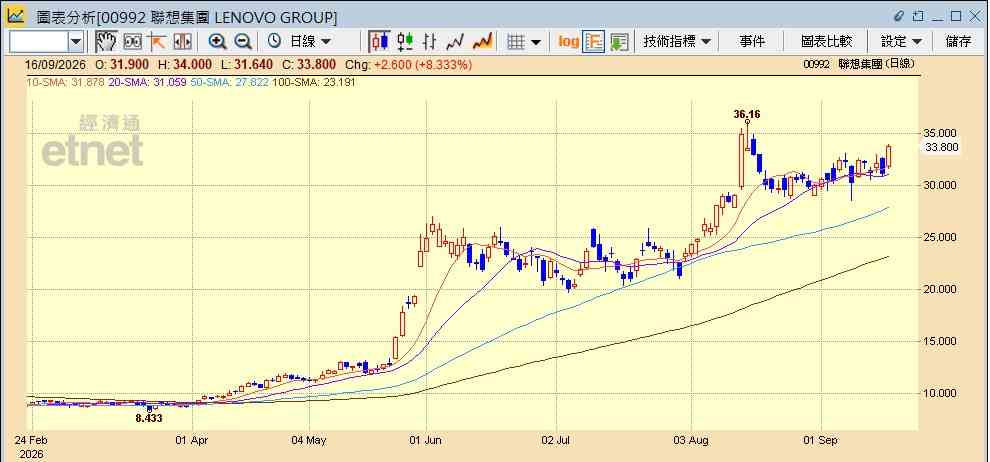This screenshot has width=990, height=462.
Task: Click the binoculars view icon
Action: pyautogui.click(x=133, y=42)
